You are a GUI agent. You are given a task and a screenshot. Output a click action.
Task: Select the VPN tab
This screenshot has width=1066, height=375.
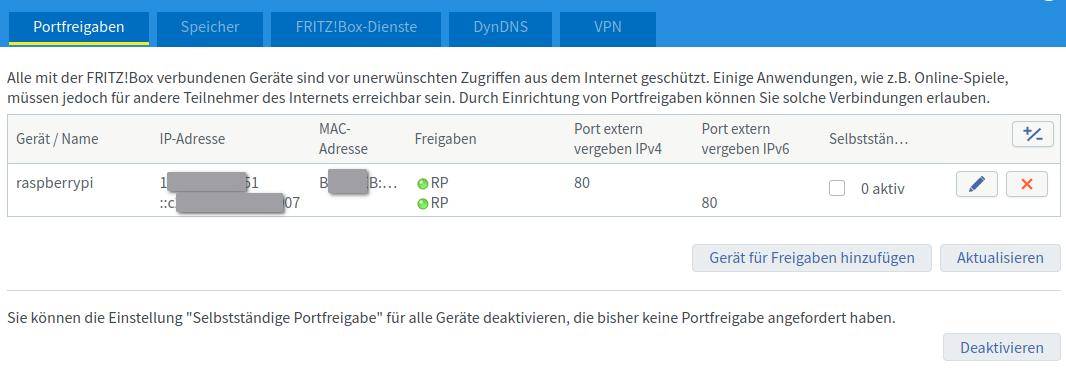[608, 28]
